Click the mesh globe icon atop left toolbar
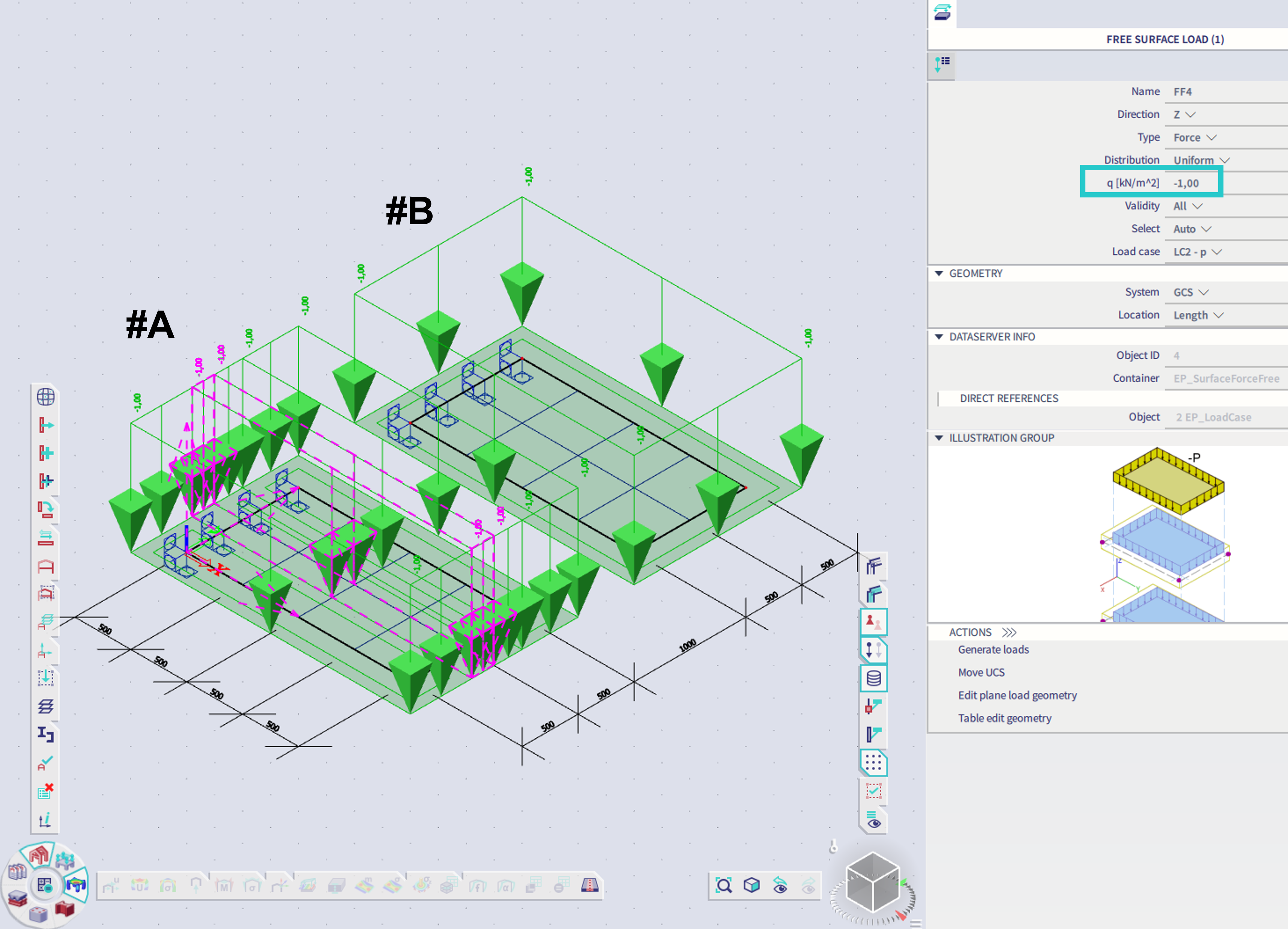Image resolution: width=1288 pixels, height=929 pixels. [45, 397]
